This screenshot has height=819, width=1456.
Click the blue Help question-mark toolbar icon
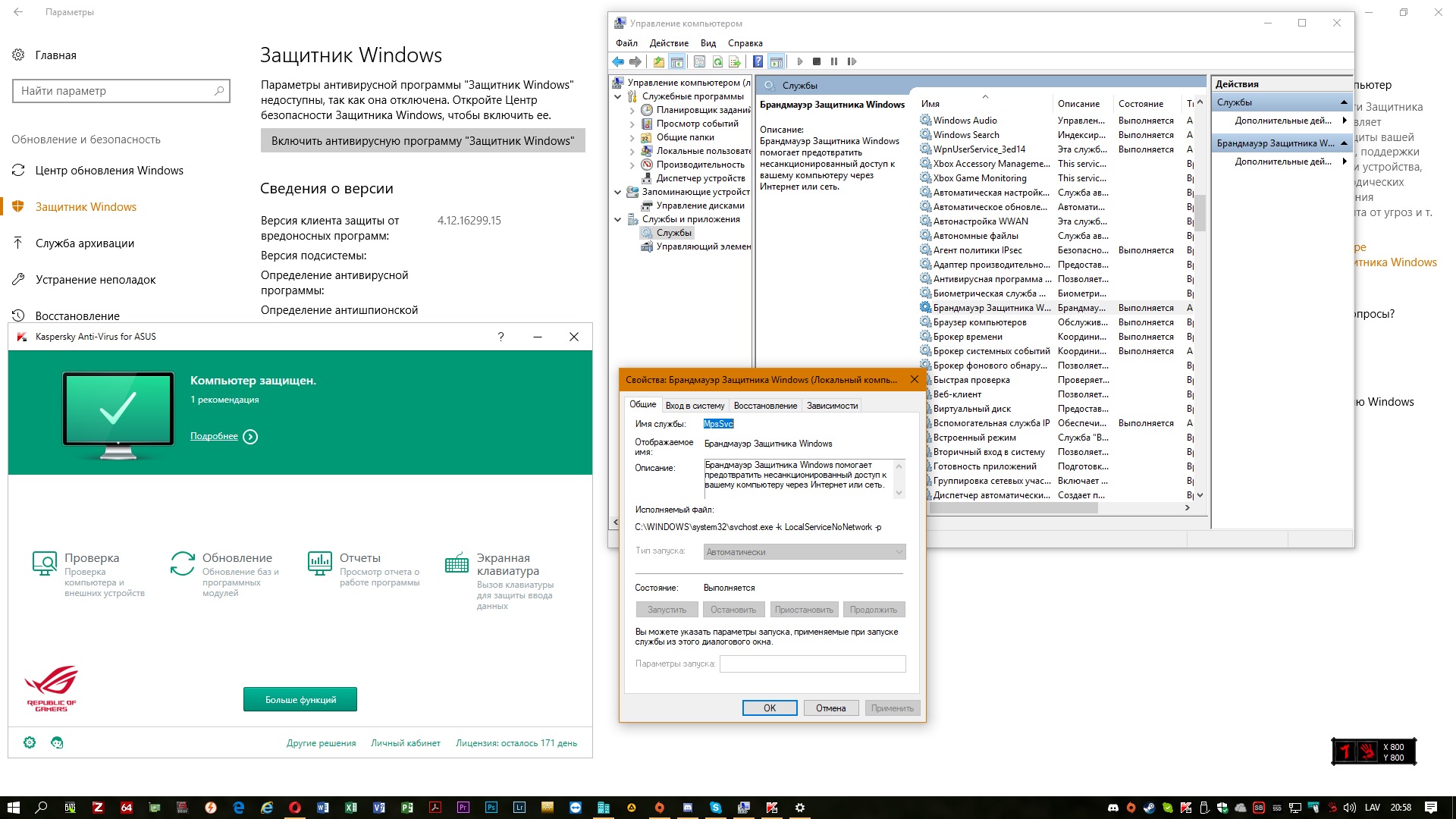pyautogui.click(x=758, y=61)
